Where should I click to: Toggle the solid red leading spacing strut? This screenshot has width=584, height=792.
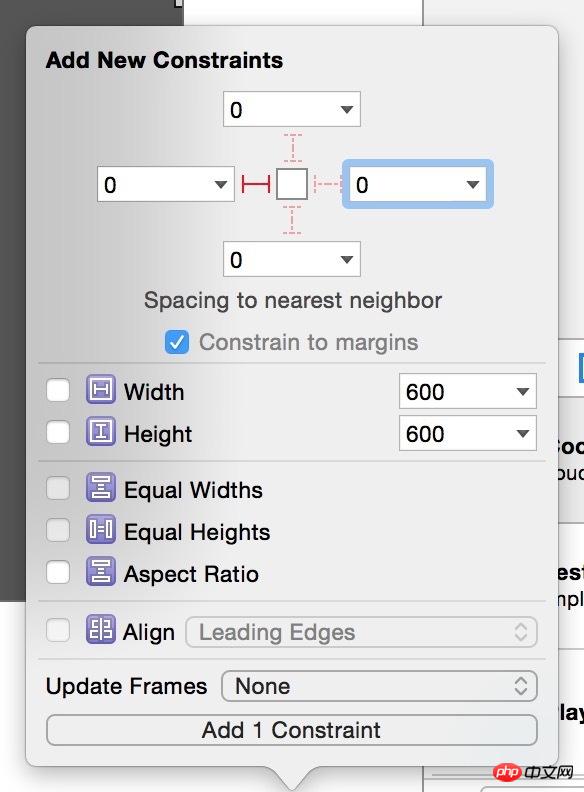(x=256, y=184)
